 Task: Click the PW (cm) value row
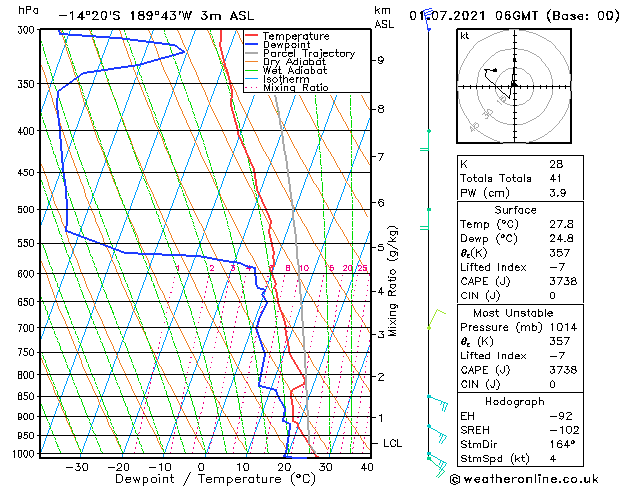point(520,193)
